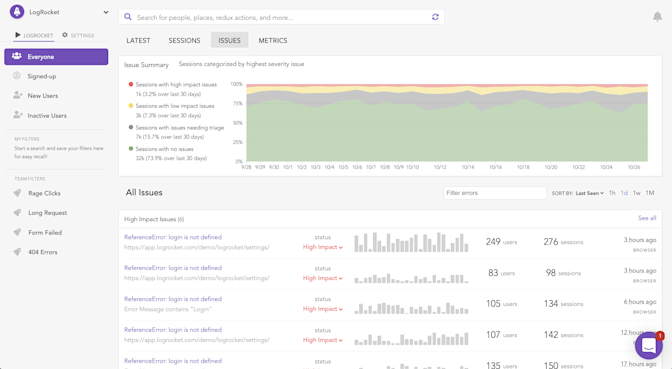Open the ReferenceError issue with 107 users
This screenshot has height=369, width=672.
(173, 330)
